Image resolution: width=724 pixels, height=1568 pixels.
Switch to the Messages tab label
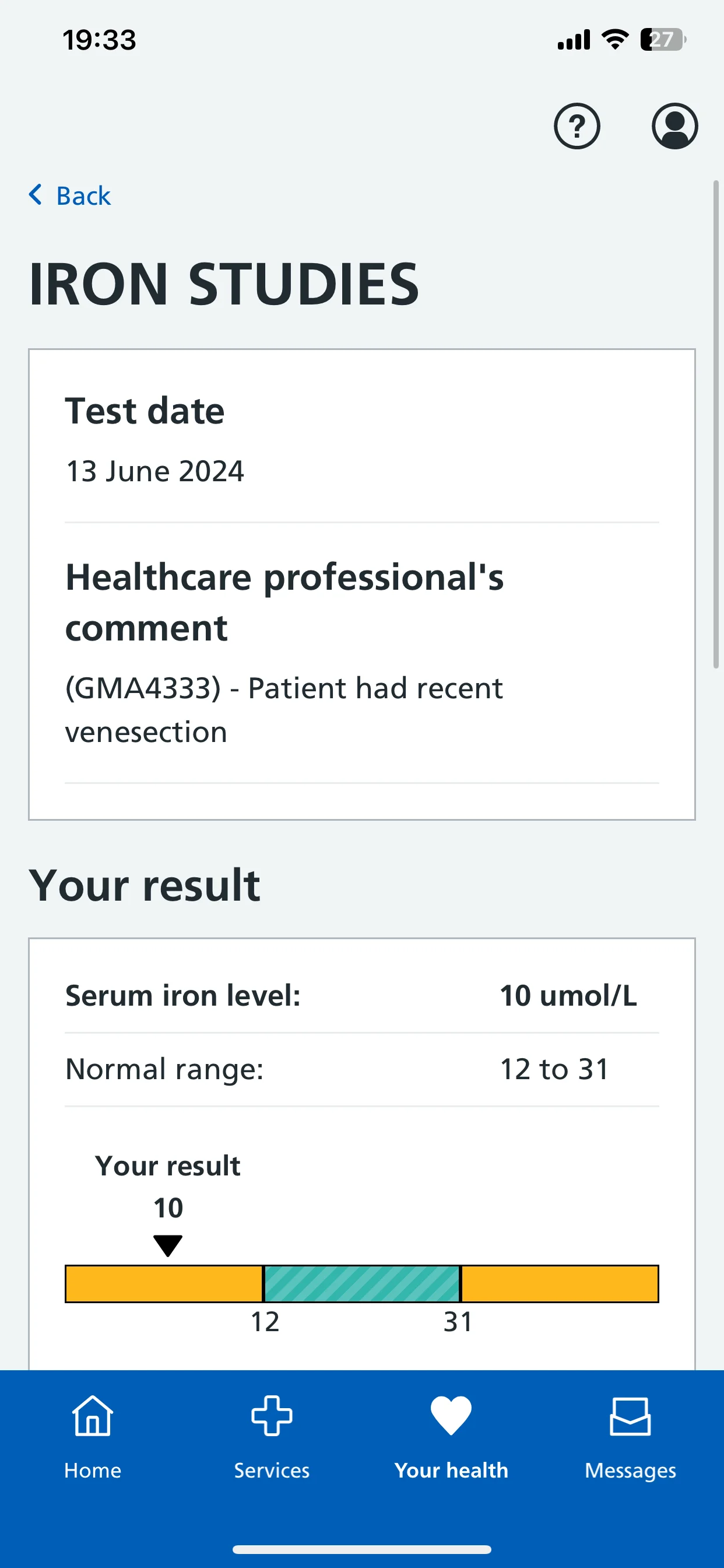tap(630, 1471)
